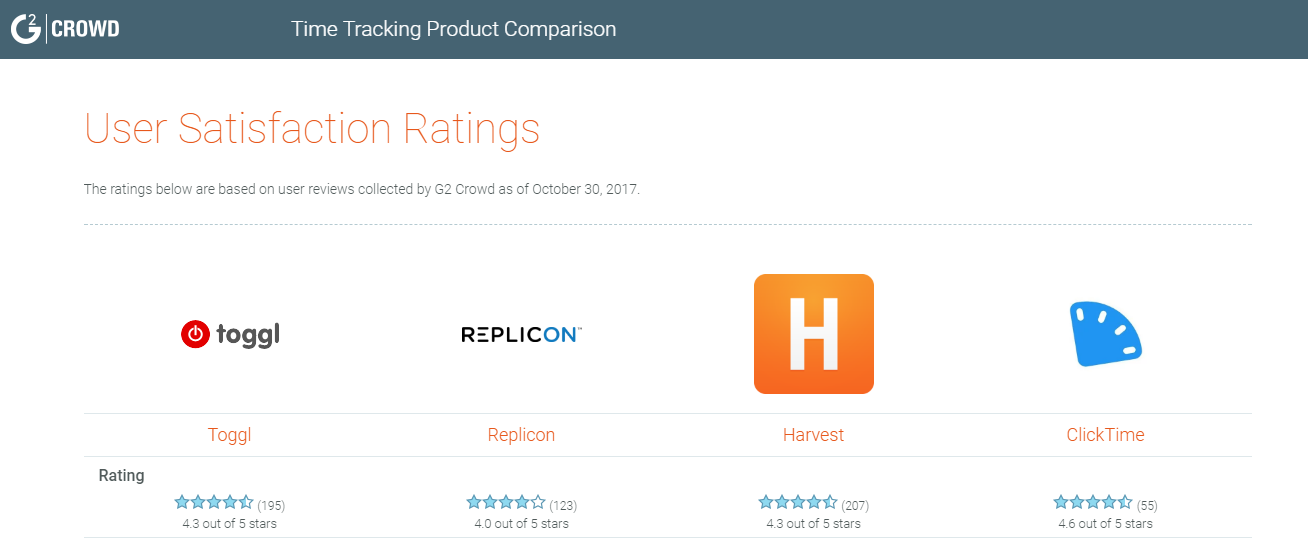Click the Replicon logo image
The width and height of the screenshot is (1308, 544).
point(521,334)
